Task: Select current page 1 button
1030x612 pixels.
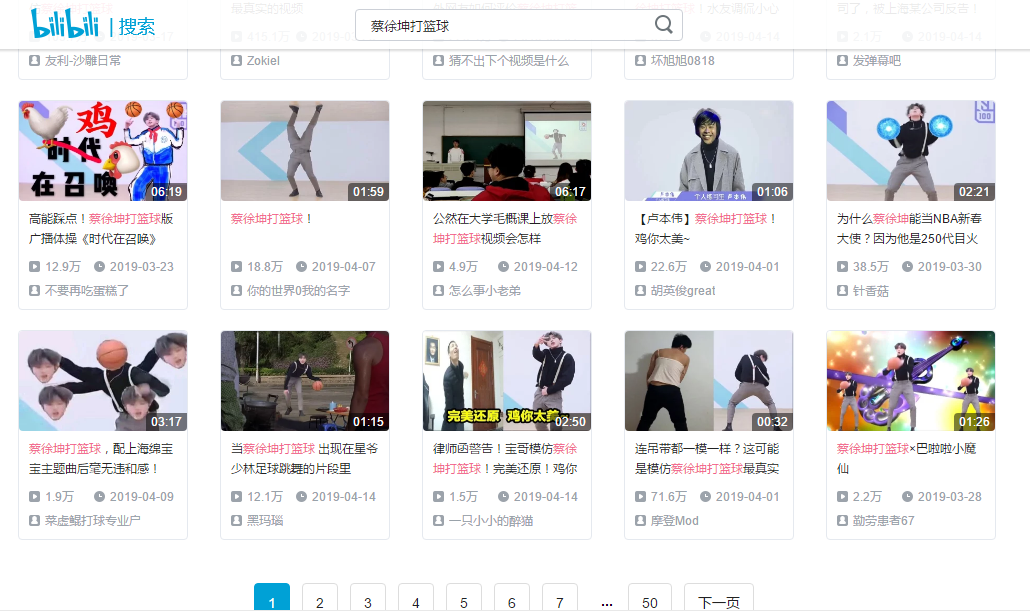Action: click(272, 597)
